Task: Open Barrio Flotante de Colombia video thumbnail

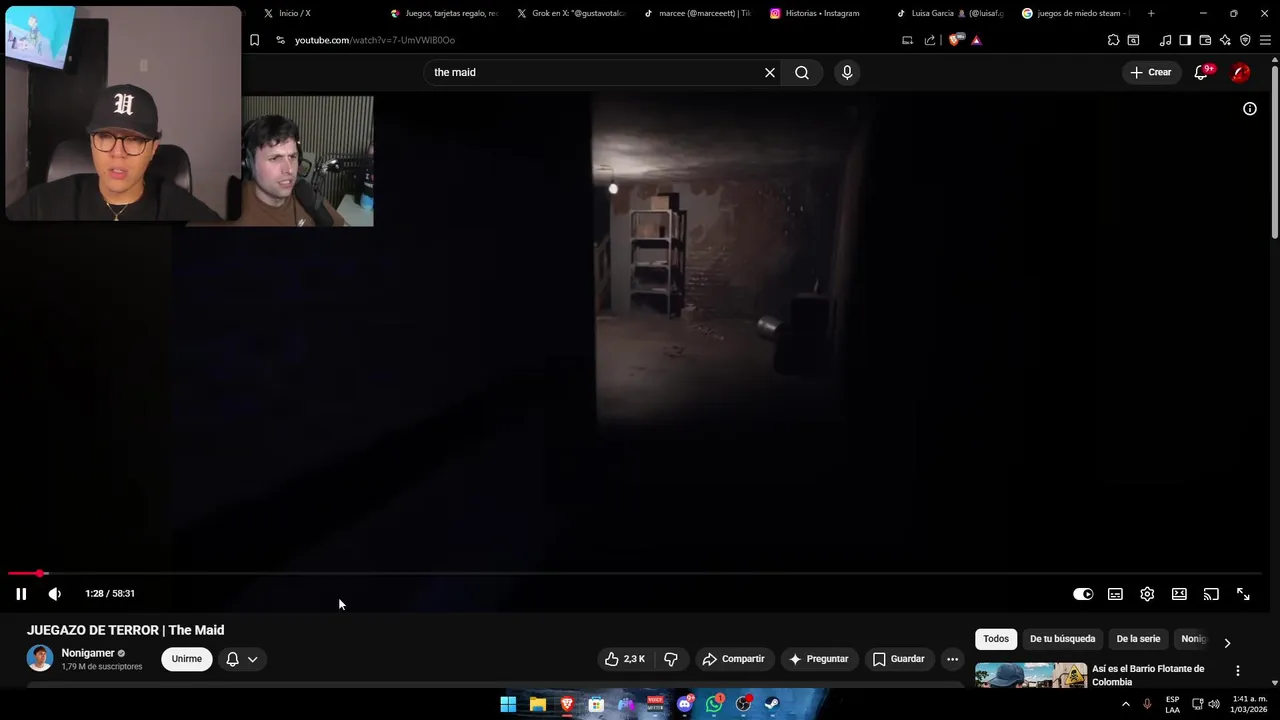Action: tap(1031, 675)
